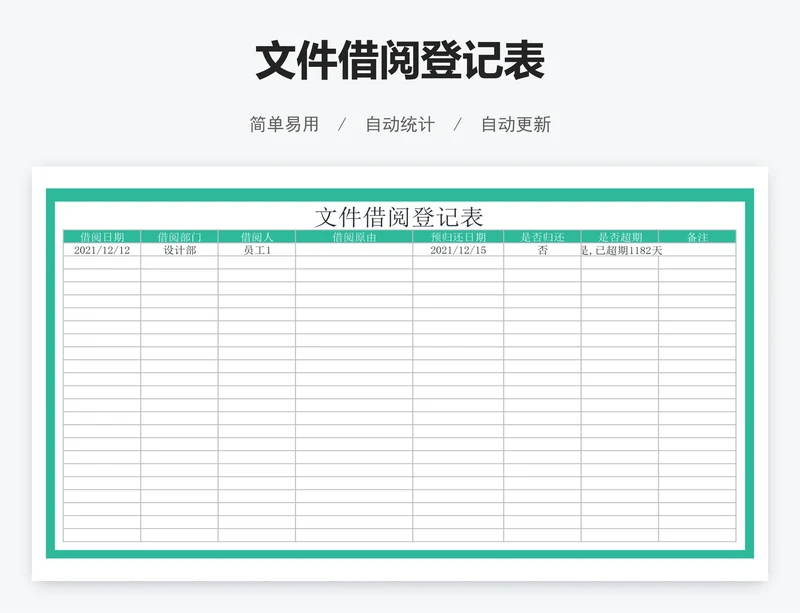Click the empty 借阅原由 cell in the 员工1 row
The width and height of the screenshot is (800, 613).
(354, 250)
